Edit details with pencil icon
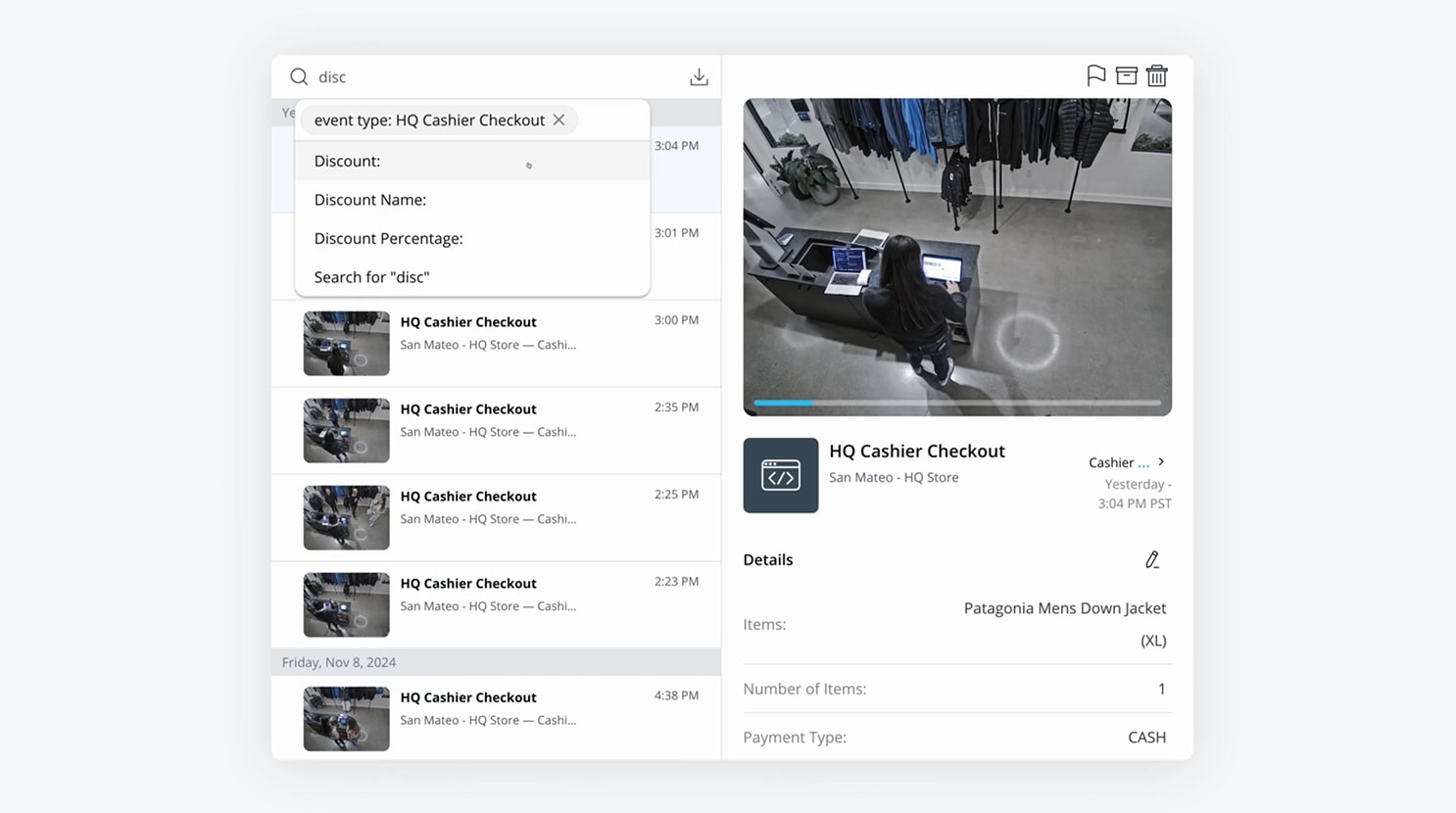The height and width of the screenshot is (813, 1456). coord(1152,559)
